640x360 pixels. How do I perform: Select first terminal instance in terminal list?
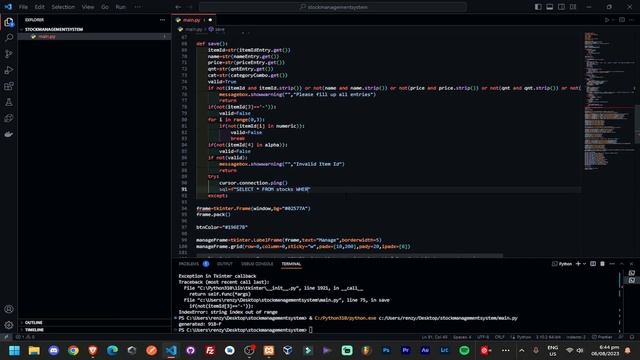[x=632, y=273]
